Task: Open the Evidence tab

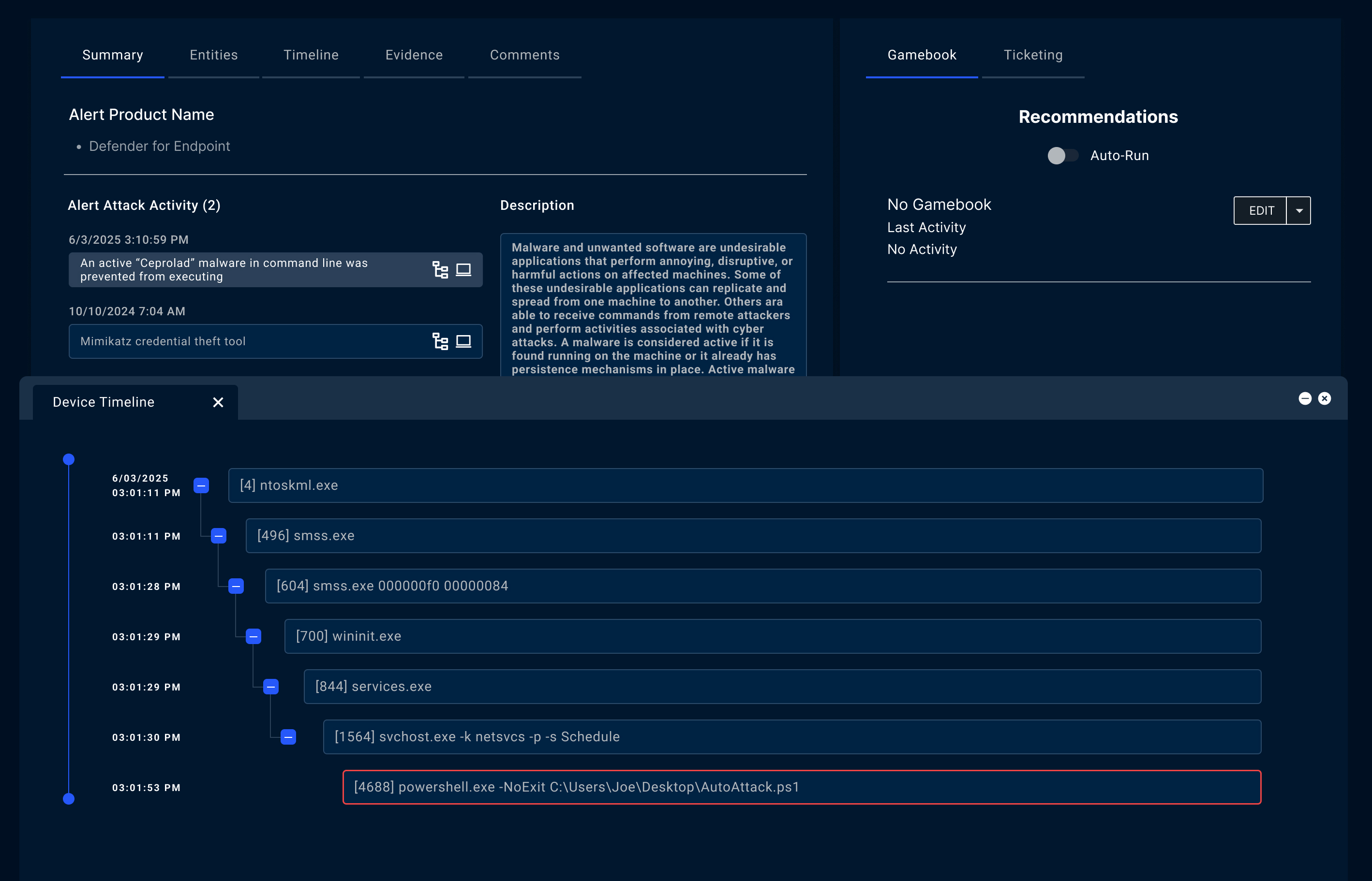Action: (x=414, y=55)
